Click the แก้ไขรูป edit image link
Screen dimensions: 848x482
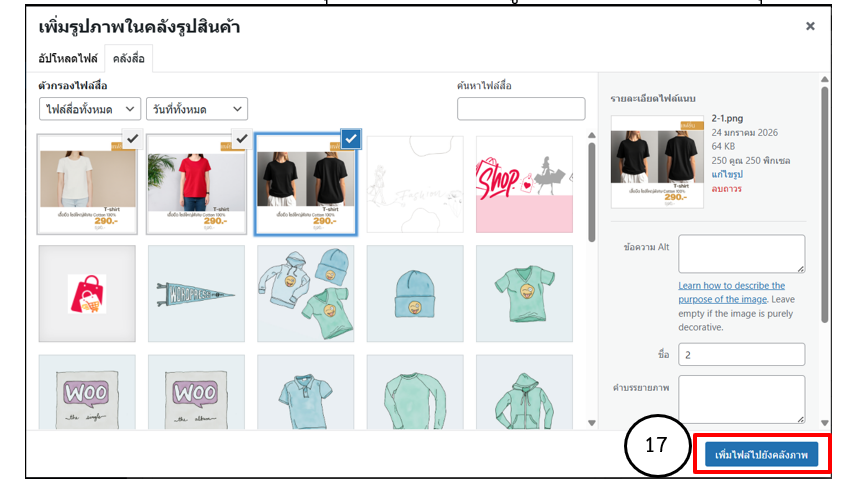click(x=727, y=175)
